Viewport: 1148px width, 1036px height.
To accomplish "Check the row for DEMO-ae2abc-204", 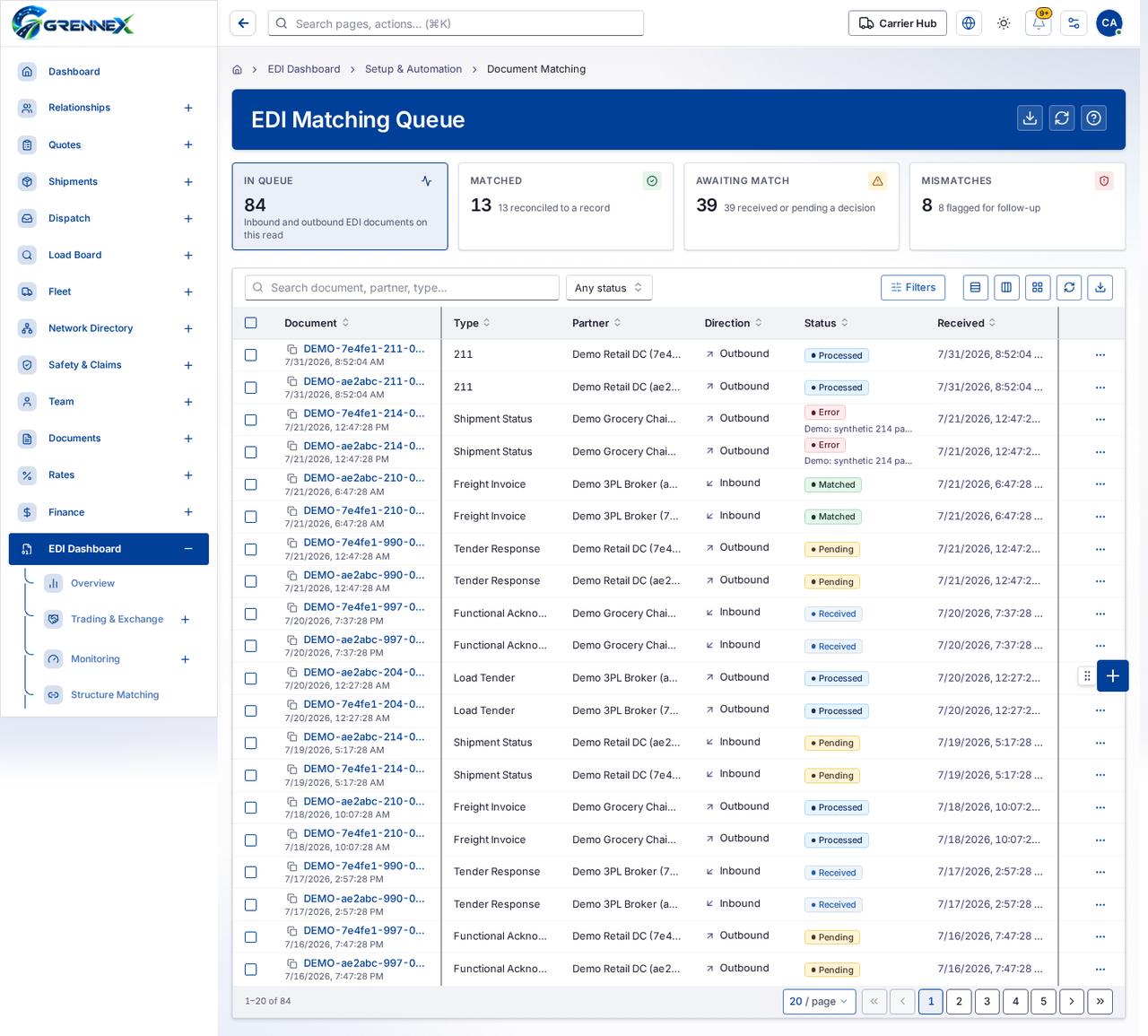I will click(x=251, y=678).
